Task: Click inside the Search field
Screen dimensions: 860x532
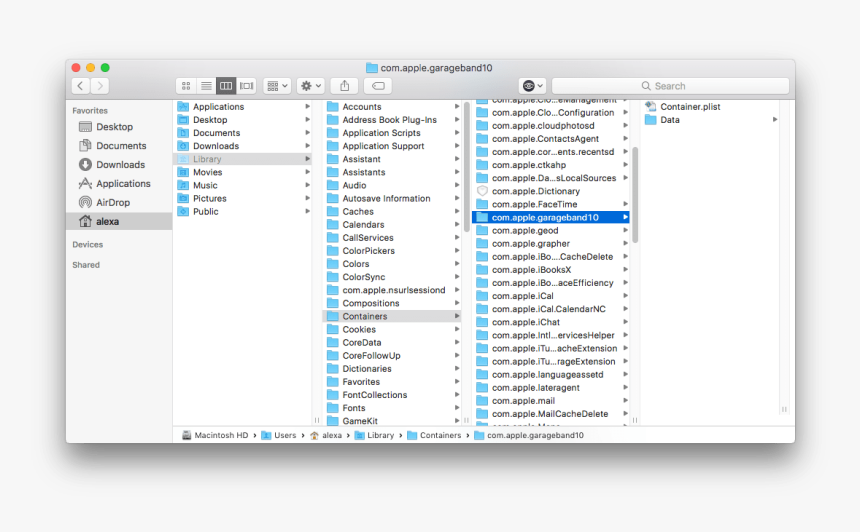Action: tap(670, 86)
